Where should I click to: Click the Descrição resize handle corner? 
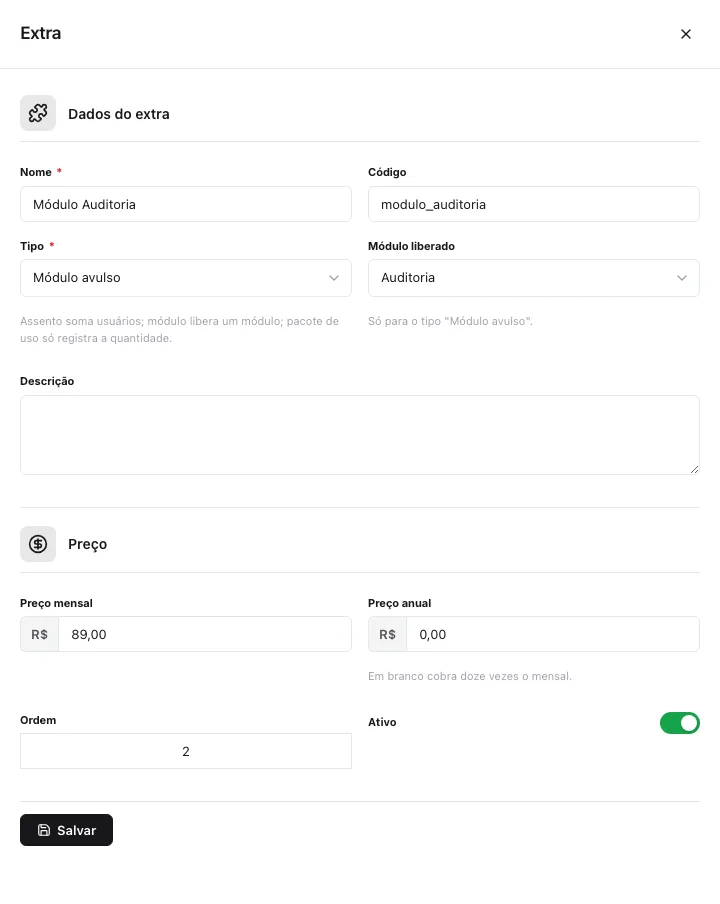tap(694, 469)
